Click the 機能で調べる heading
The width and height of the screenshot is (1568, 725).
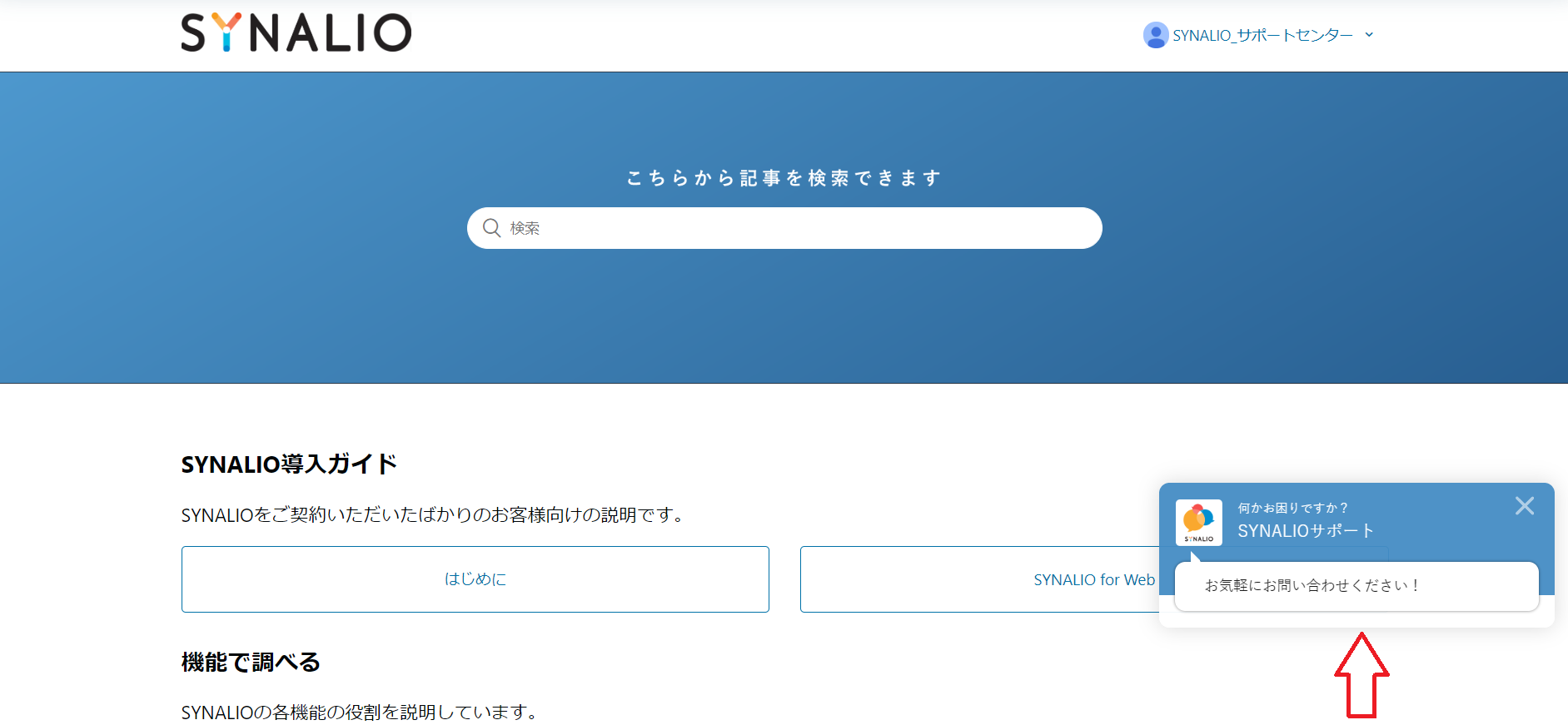(251, 663)
